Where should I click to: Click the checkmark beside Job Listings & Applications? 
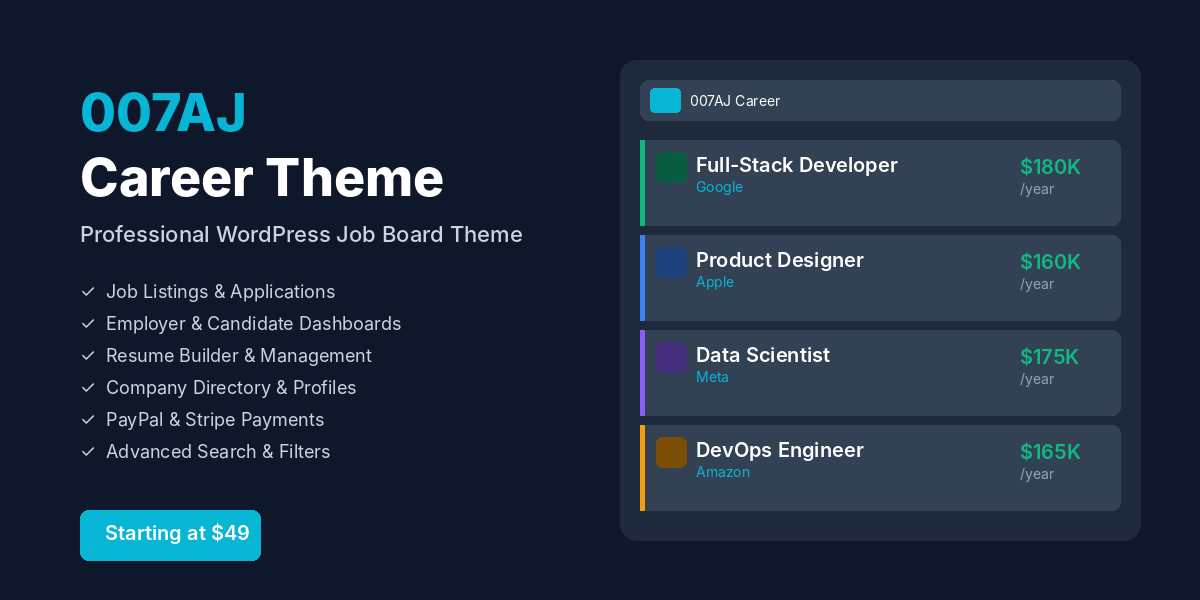[88, 292]
